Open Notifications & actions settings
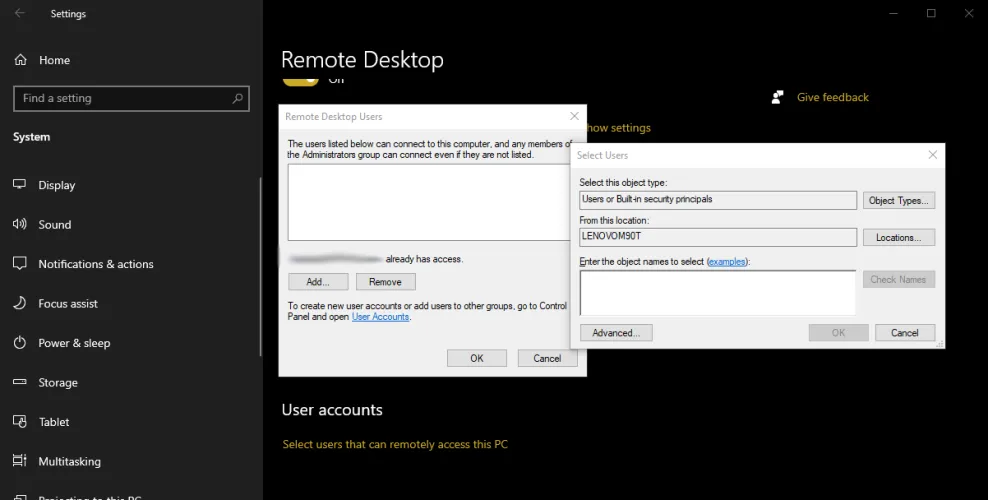The width and height of the screenshot is (988, 500). point(95,264)
